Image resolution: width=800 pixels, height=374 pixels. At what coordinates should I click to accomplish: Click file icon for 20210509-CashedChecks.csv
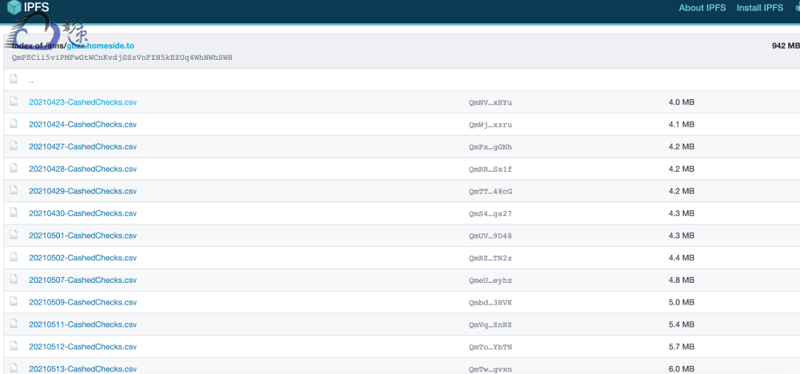[14, 301]
